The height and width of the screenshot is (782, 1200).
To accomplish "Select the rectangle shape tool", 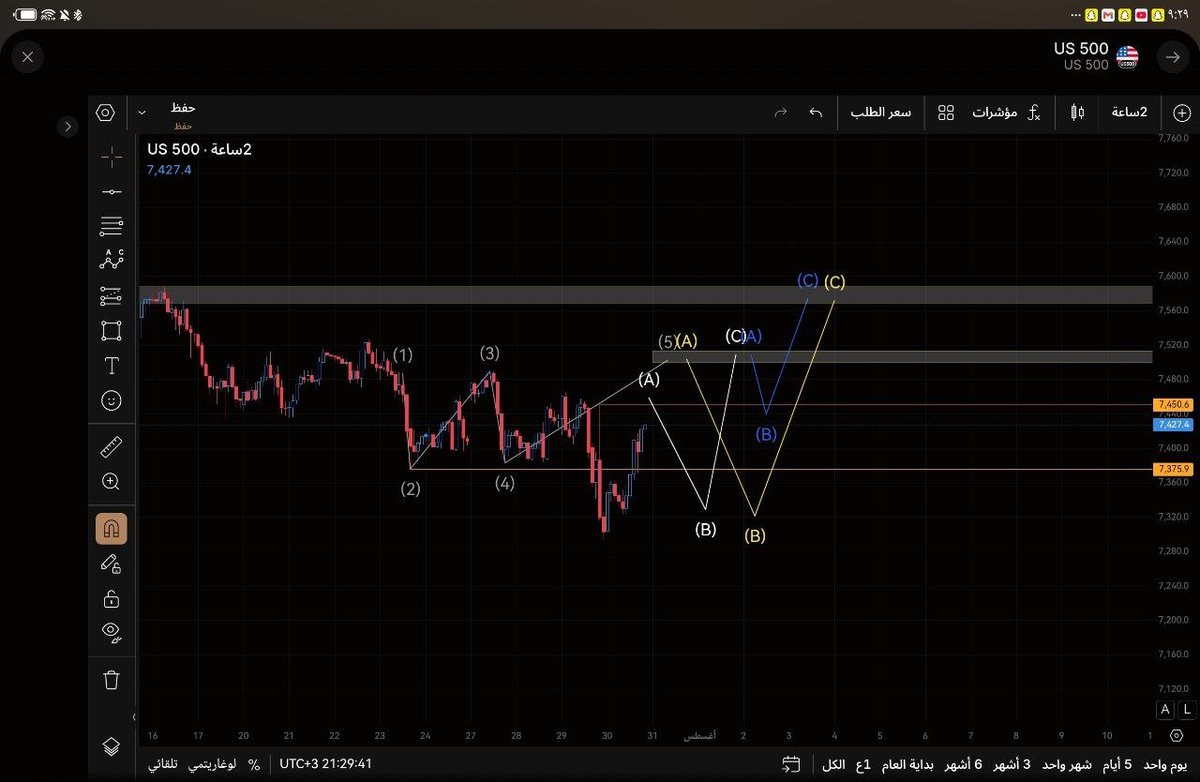I will coord(111,330).
